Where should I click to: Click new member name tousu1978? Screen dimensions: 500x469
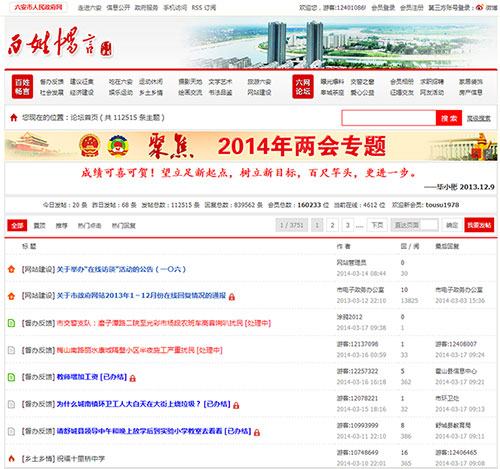(x=442, y=205)
